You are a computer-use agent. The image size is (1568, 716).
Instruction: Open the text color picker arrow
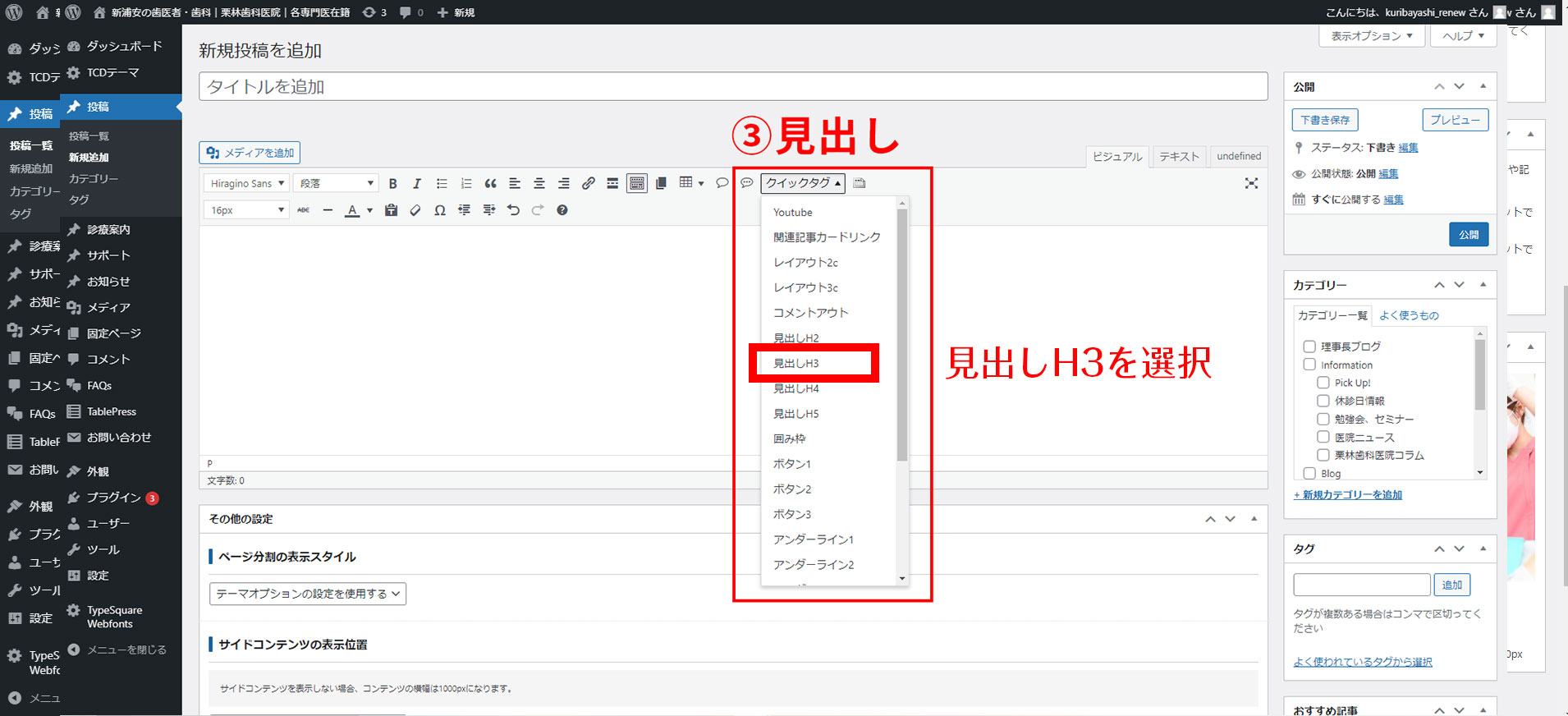tap(369, 210)
